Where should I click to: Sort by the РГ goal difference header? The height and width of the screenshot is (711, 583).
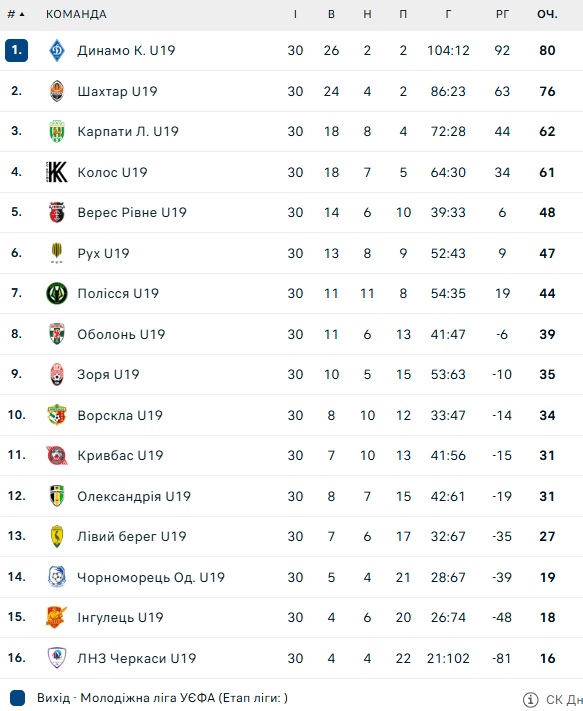coord(502,15)
